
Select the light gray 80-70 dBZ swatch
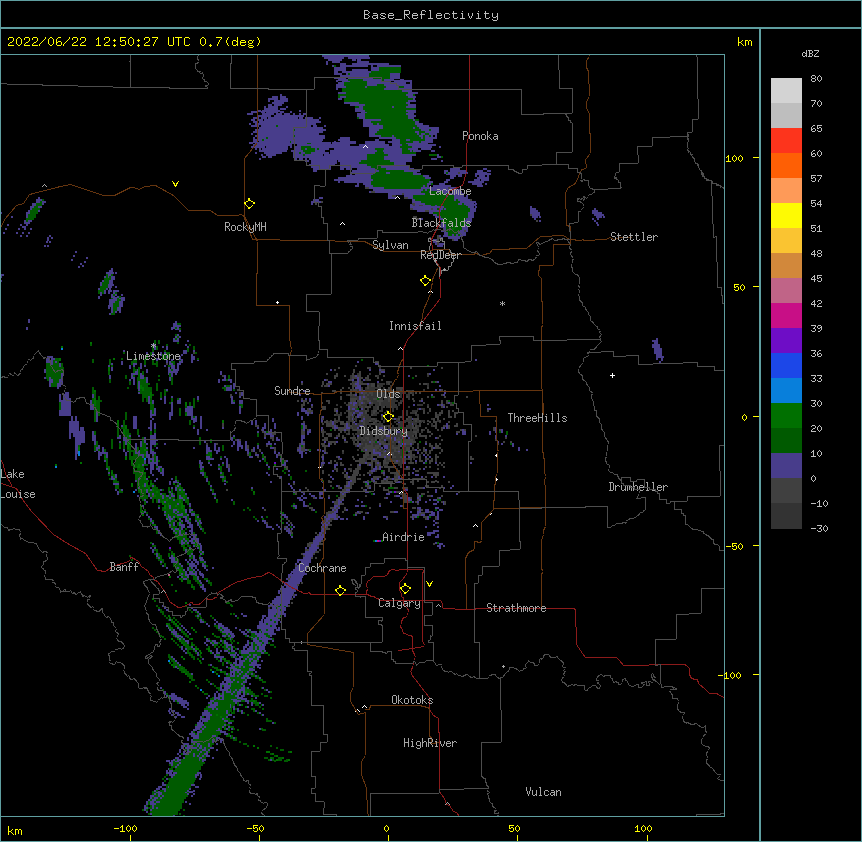coord(786,91)
